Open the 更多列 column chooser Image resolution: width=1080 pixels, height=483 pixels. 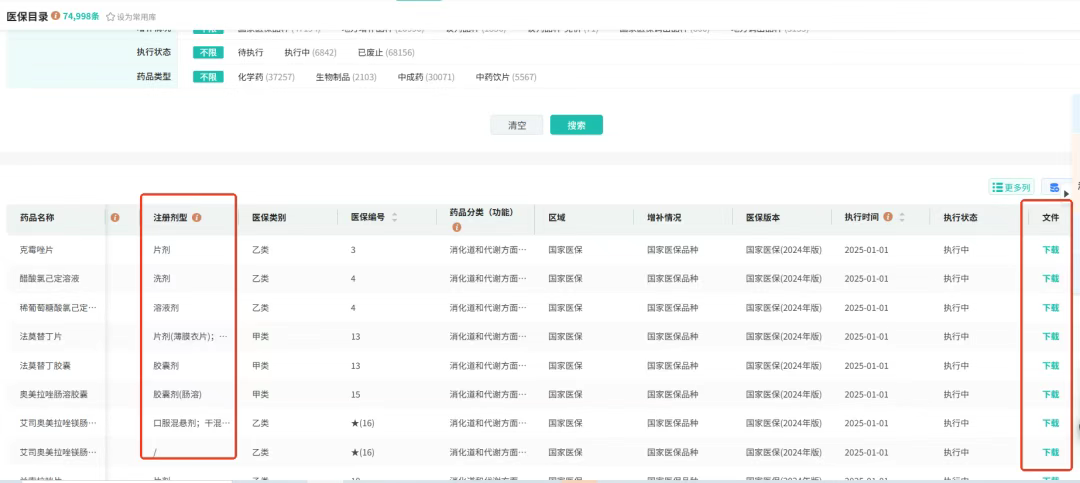point(1010,187)
